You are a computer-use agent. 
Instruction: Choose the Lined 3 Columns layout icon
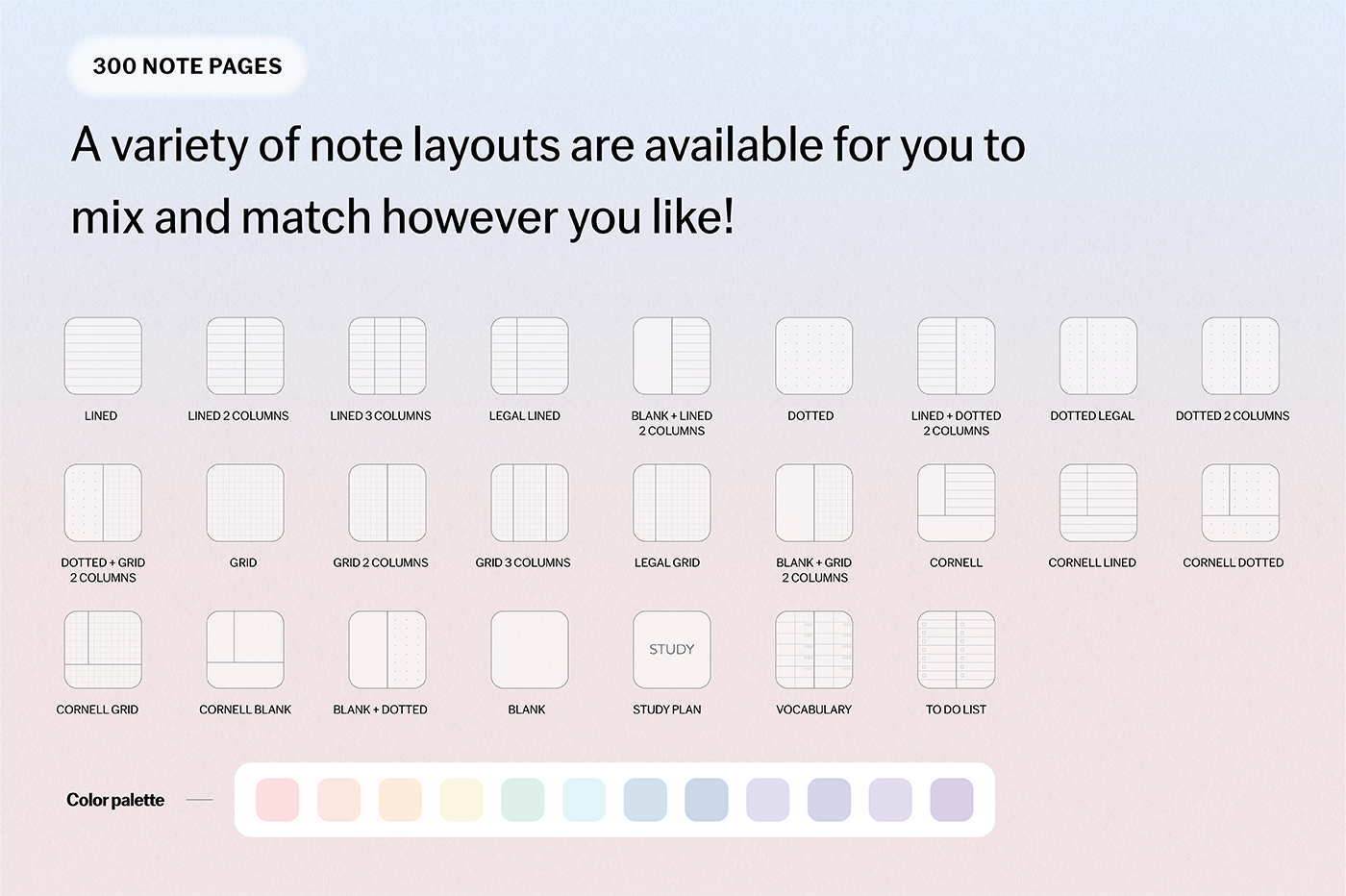click(x=387, y=357)
